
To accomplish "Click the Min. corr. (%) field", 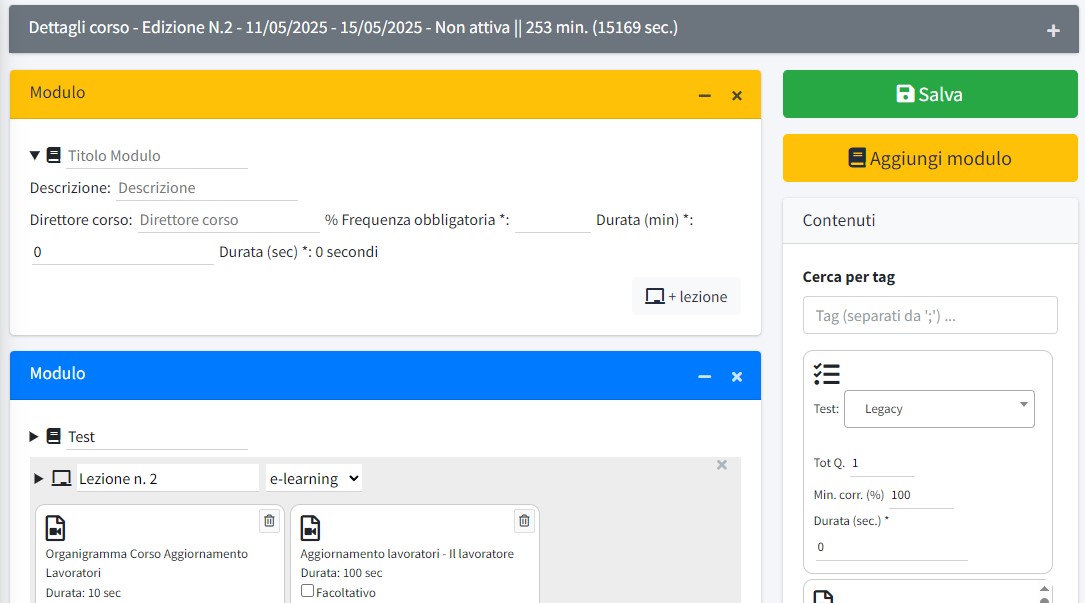I will [x=920, y=495].
